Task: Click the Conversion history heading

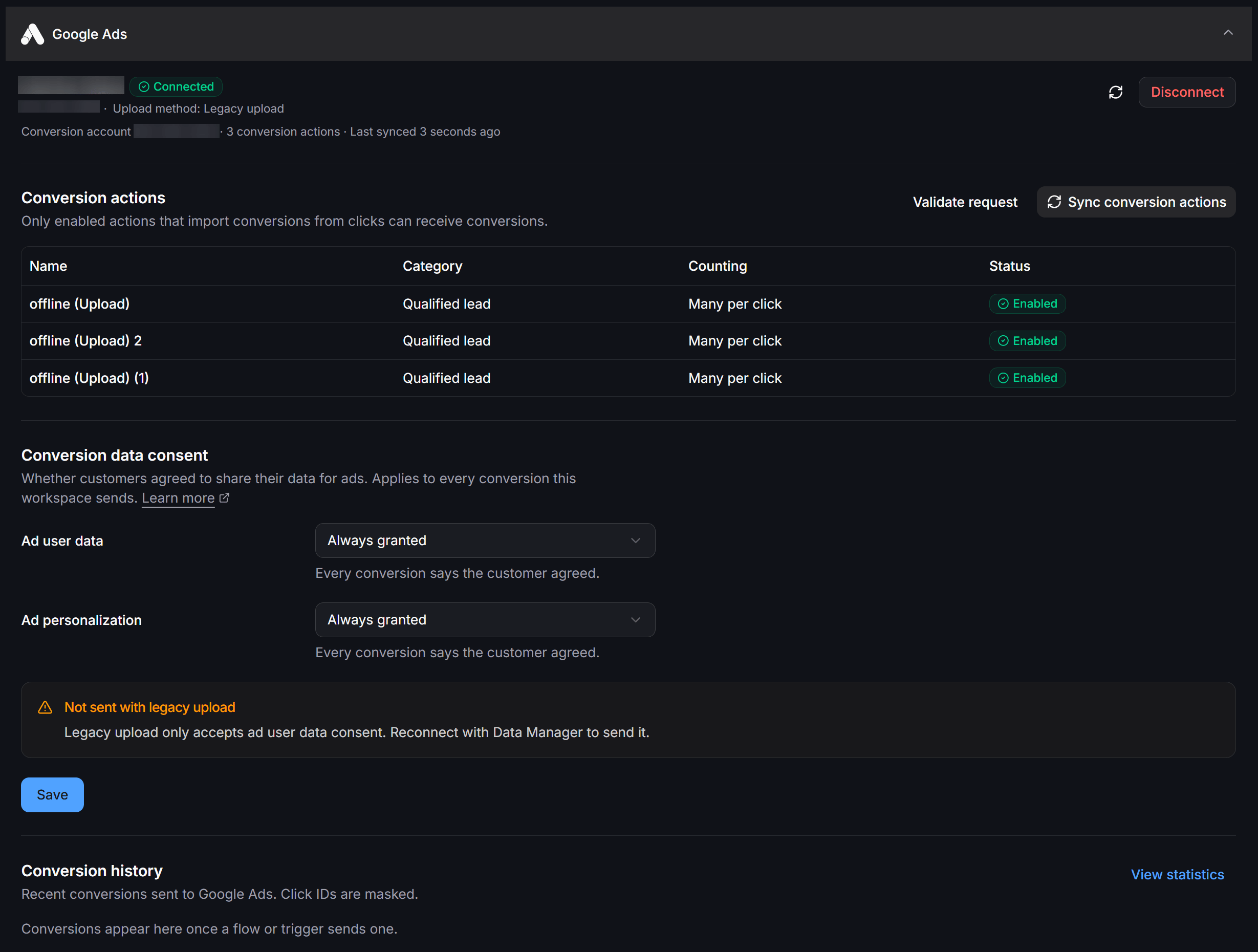Action: 92,871
